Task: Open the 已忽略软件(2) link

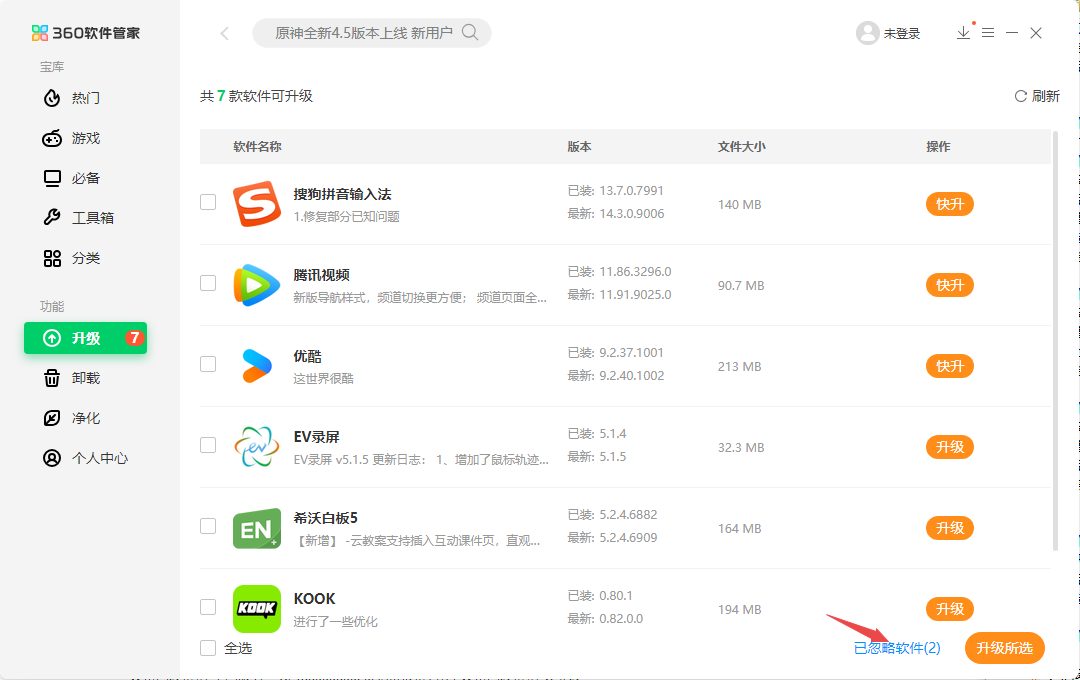Action: 897,648
